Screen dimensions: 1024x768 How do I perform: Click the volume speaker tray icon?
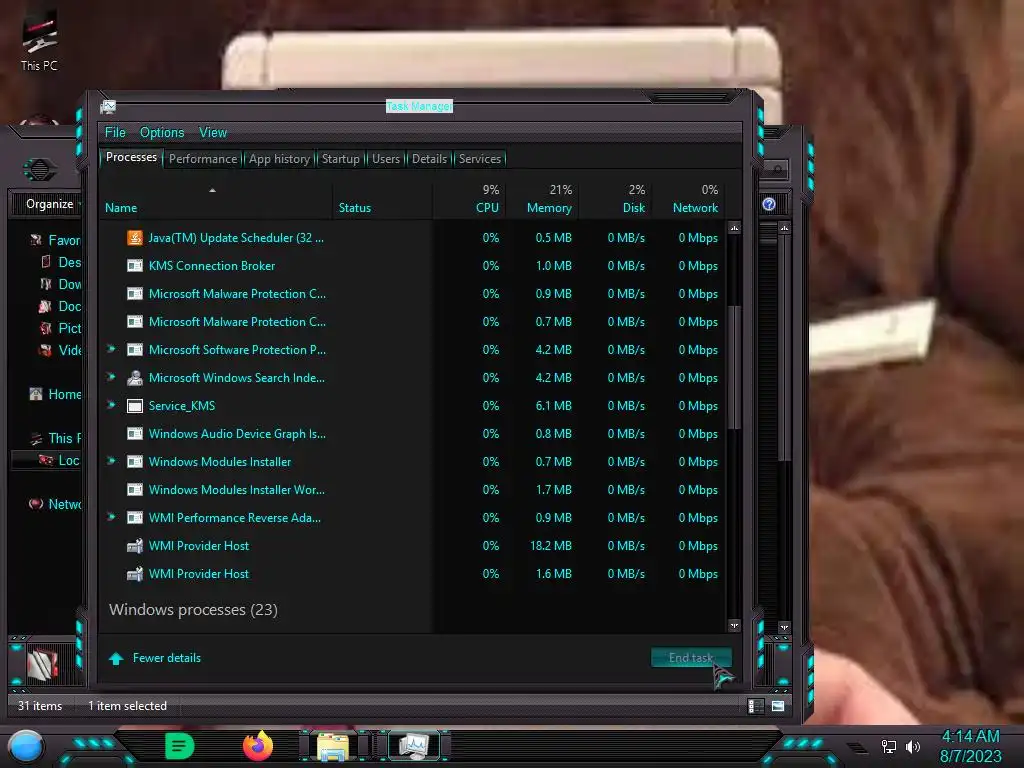[913, 746]
